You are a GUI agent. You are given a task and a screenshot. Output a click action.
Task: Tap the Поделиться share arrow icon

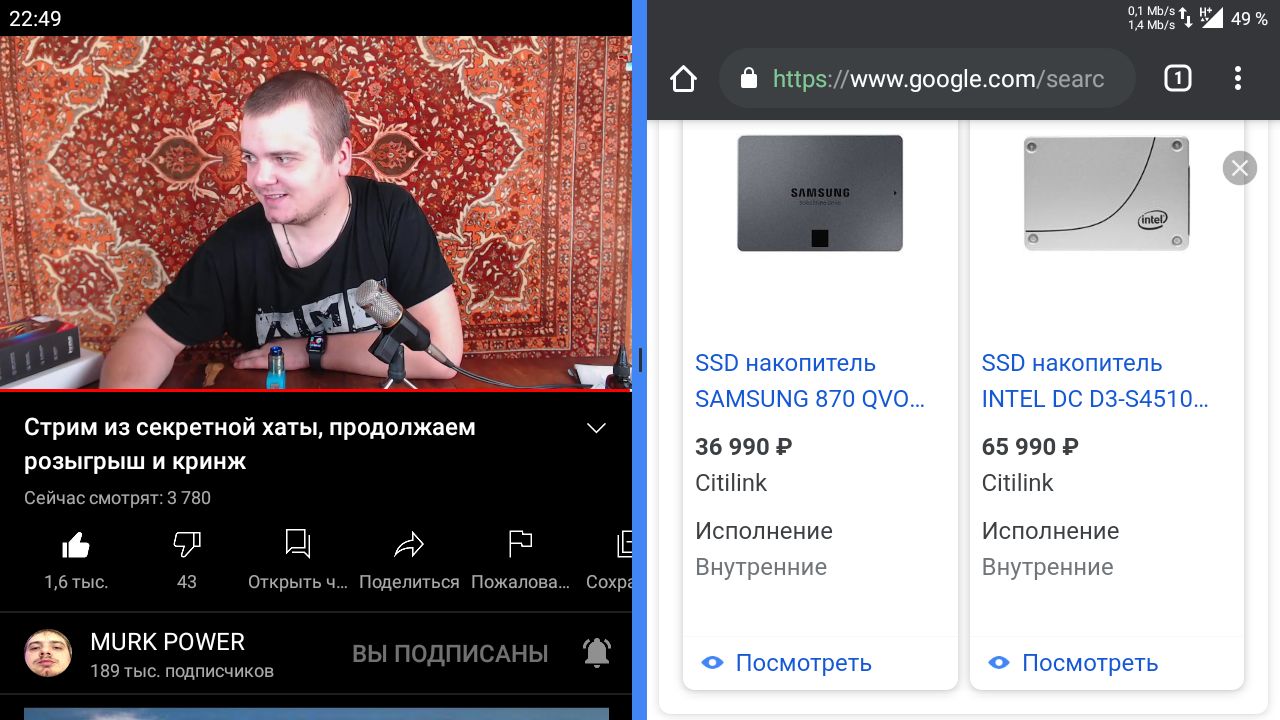pos(409,544)
